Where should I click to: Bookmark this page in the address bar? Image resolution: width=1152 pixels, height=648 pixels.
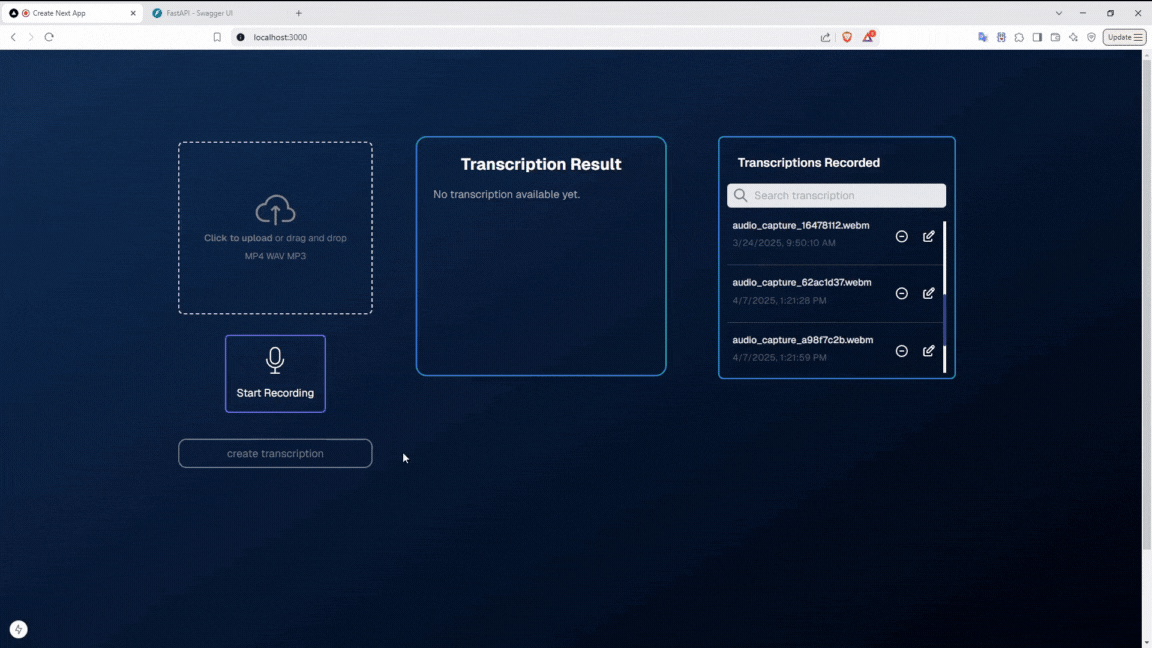point(217,37)
